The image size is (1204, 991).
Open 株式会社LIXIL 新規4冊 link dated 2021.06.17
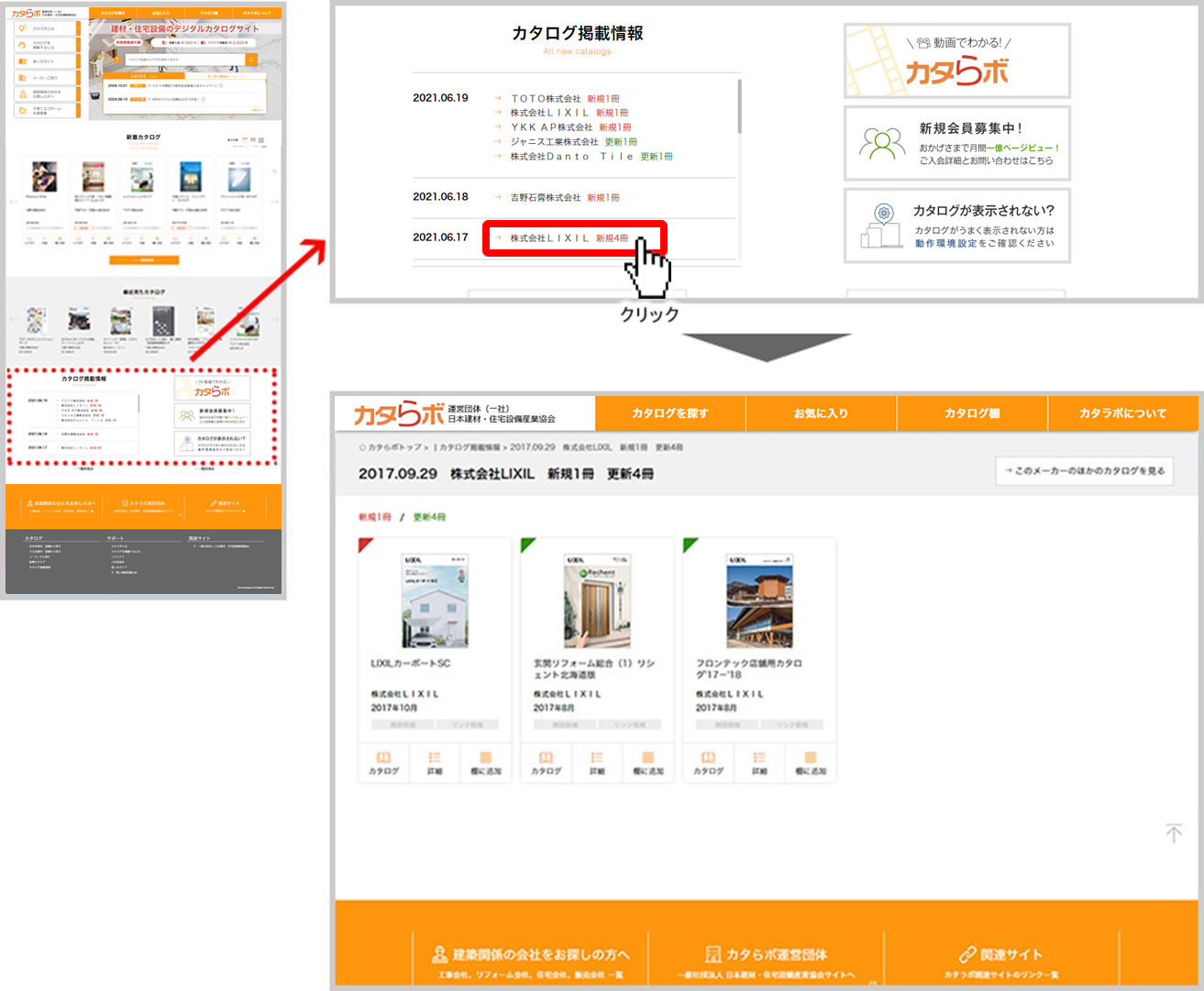tap(573, 238)
